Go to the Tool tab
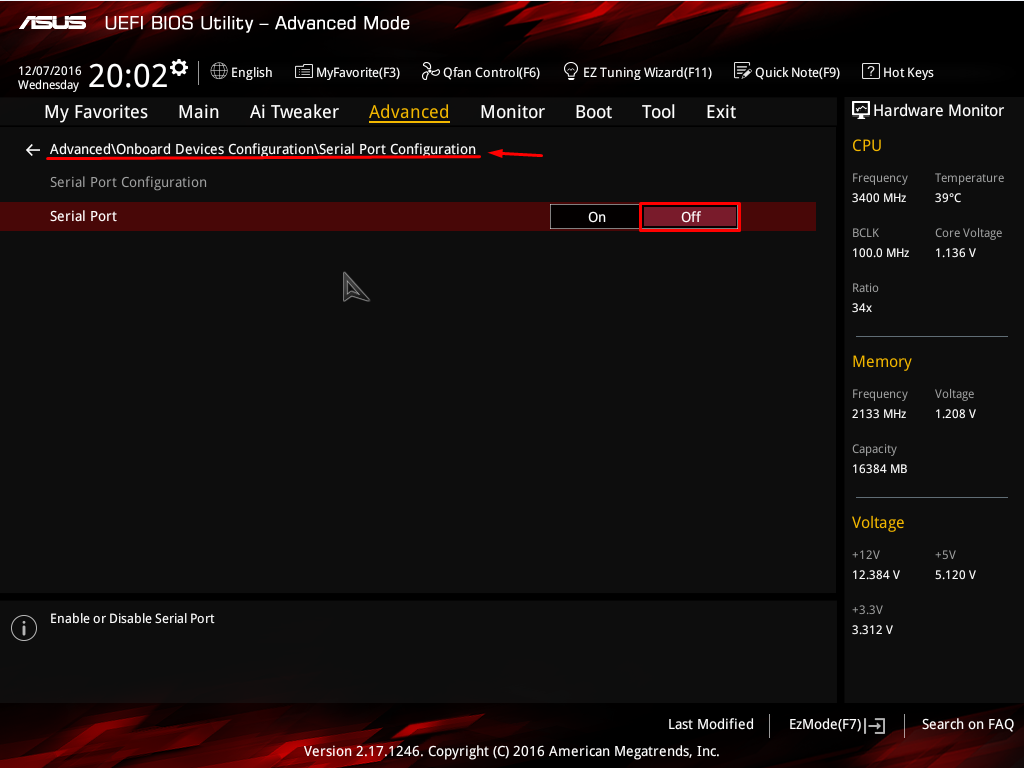Viewport: 1024px width, 768px height. coord(658,112)
